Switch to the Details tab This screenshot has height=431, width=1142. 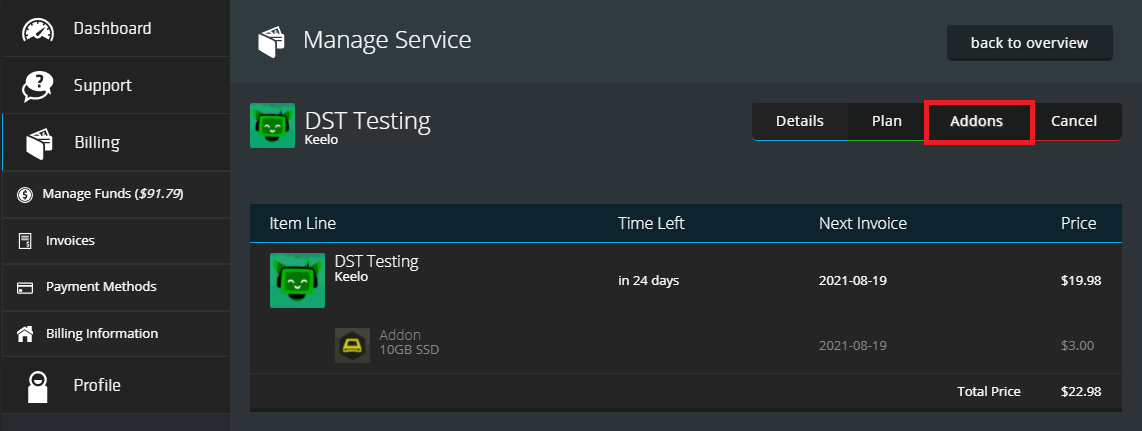pyautogui.click(x=800, y=121)
